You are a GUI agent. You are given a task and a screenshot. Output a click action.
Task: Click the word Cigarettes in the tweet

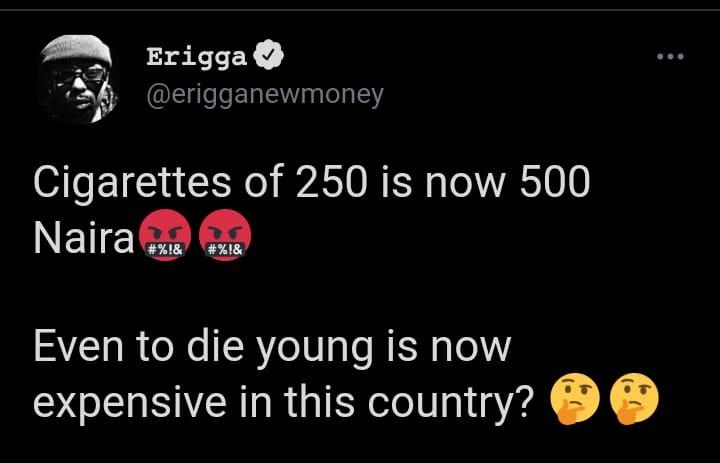tap(133, 183)
